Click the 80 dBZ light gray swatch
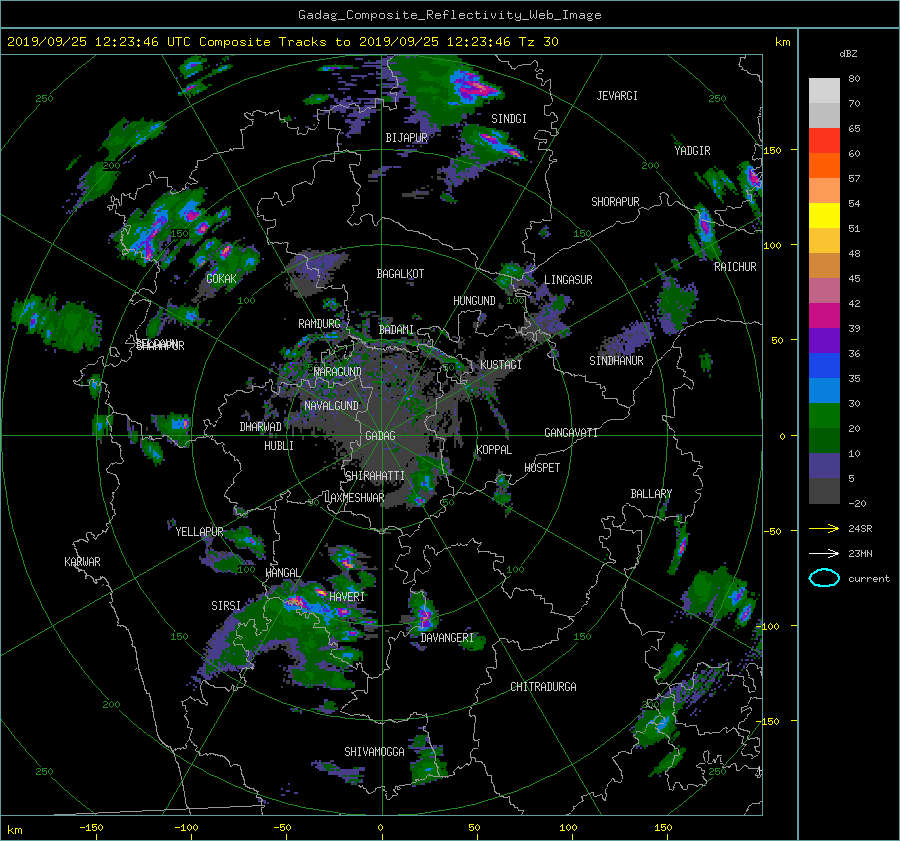The height and width of the screenshot is (841, 900). tap(824, 90)
